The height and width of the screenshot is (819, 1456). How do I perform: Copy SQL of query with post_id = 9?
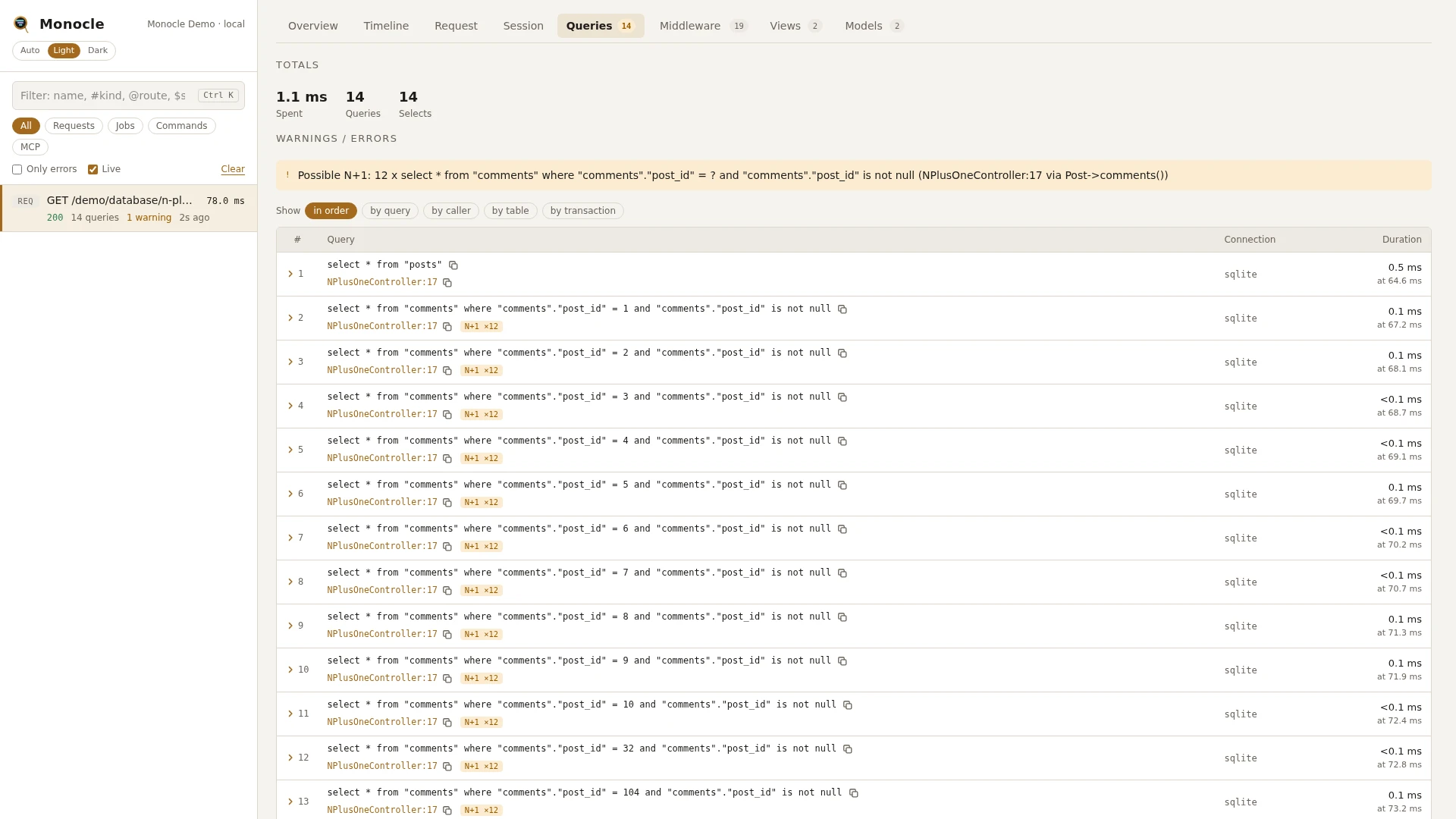pos(843,661)
